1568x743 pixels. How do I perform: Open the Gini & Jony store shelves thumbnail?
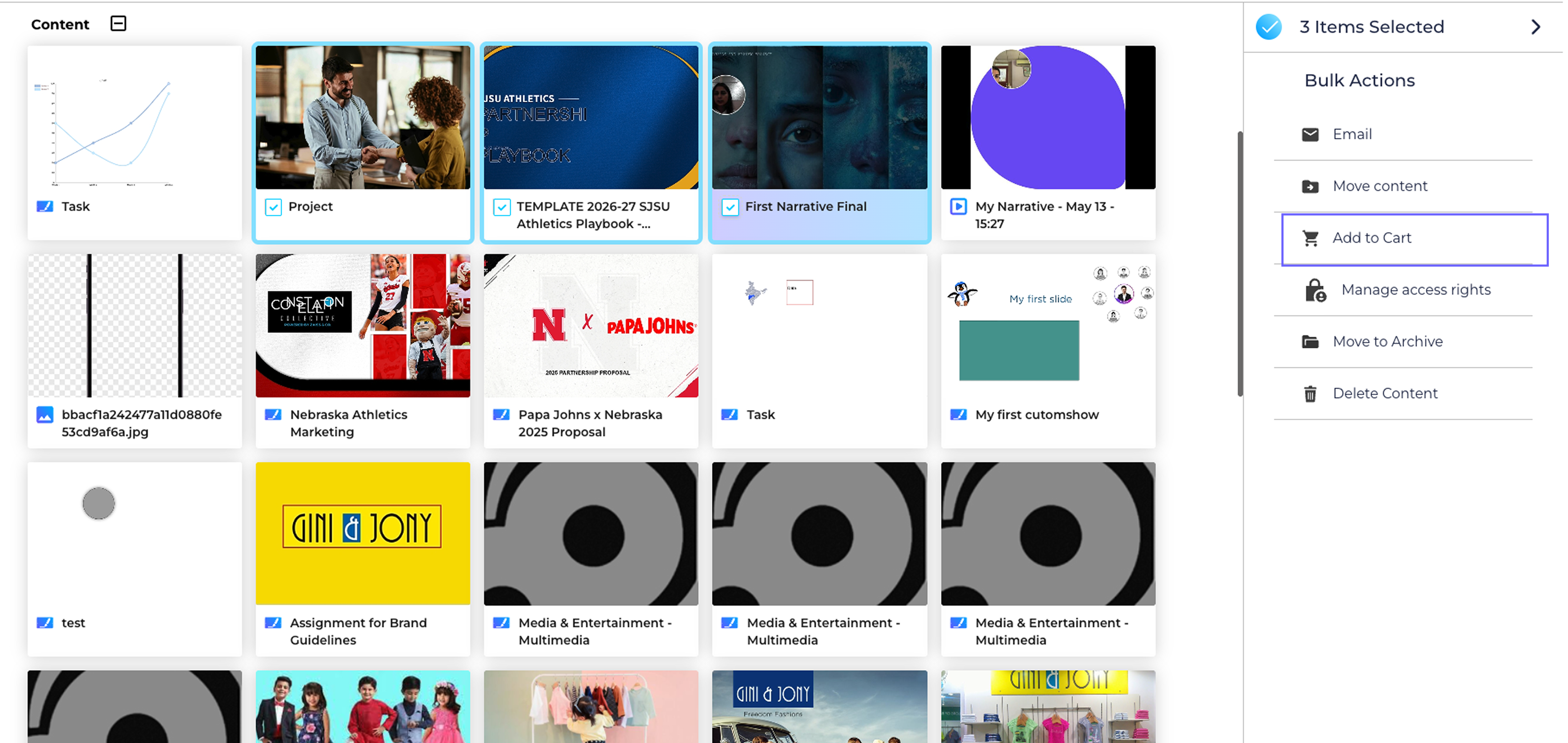click(1048, 707)
